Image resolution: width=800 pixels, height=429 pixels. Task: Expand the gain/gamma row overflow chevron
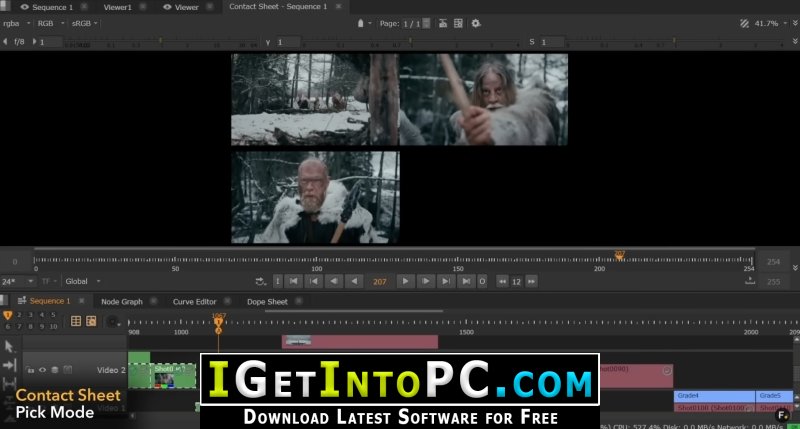[x=795, y=41]
